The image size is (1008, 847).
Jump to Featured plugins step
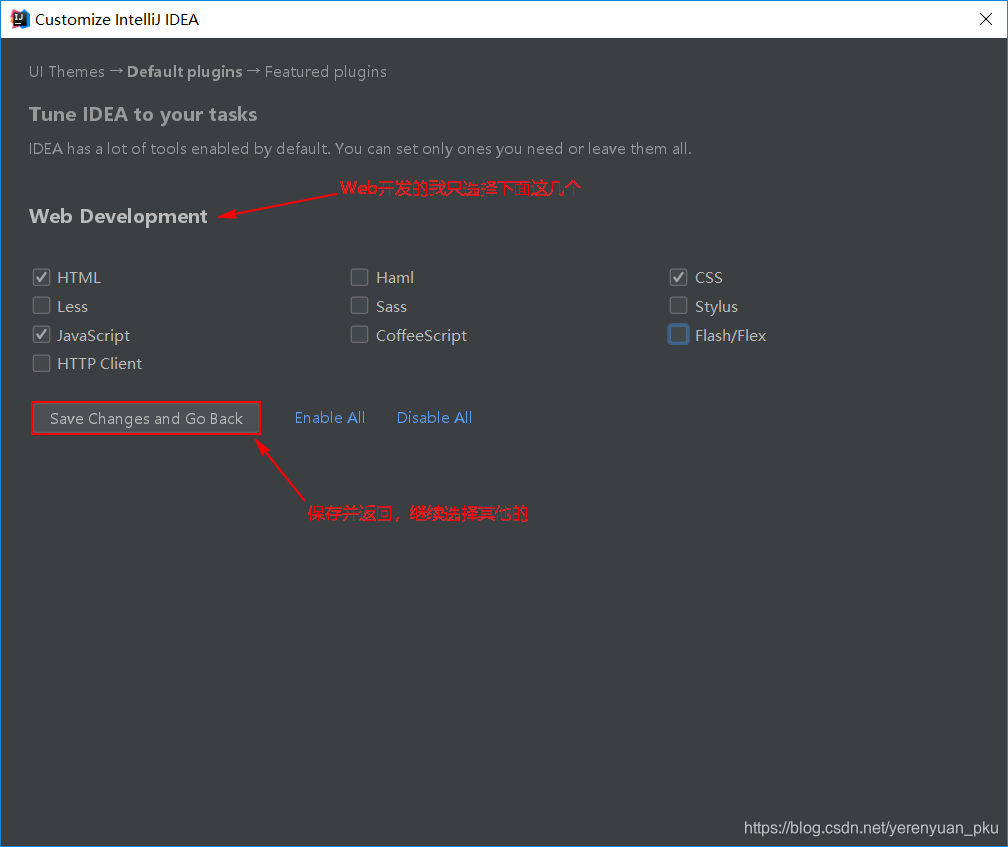click(x=326, y=72)
